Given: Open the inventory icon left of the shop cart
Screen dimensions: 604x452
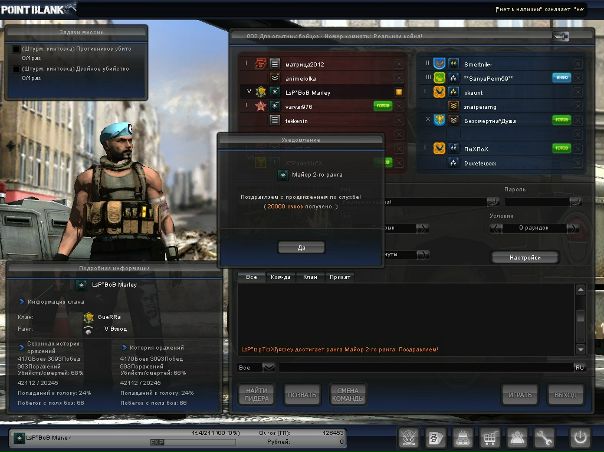Looking at the screenshot, I should coord(463,437).
